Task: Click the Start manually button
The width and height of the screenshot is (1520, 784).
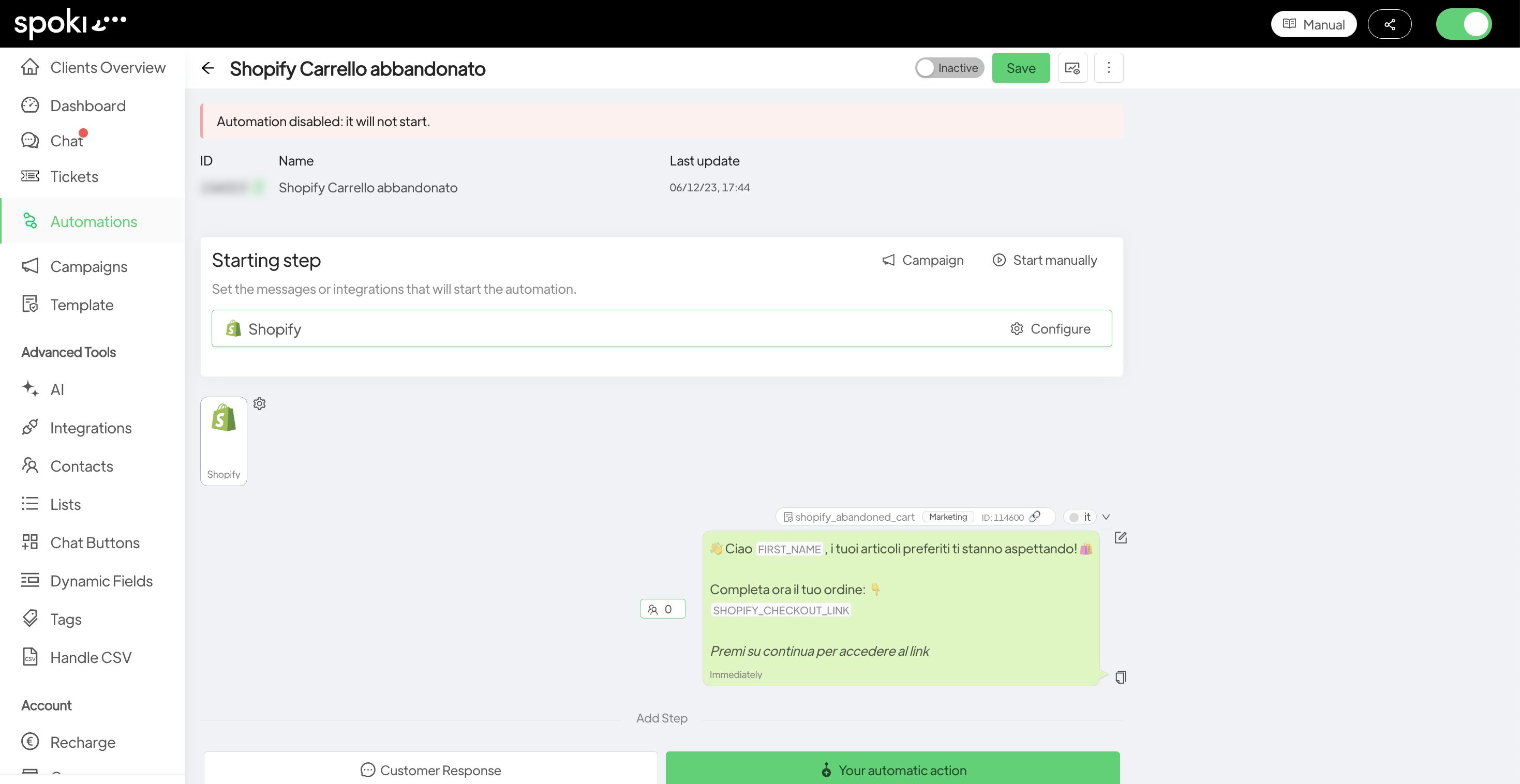Action: 1045,260
